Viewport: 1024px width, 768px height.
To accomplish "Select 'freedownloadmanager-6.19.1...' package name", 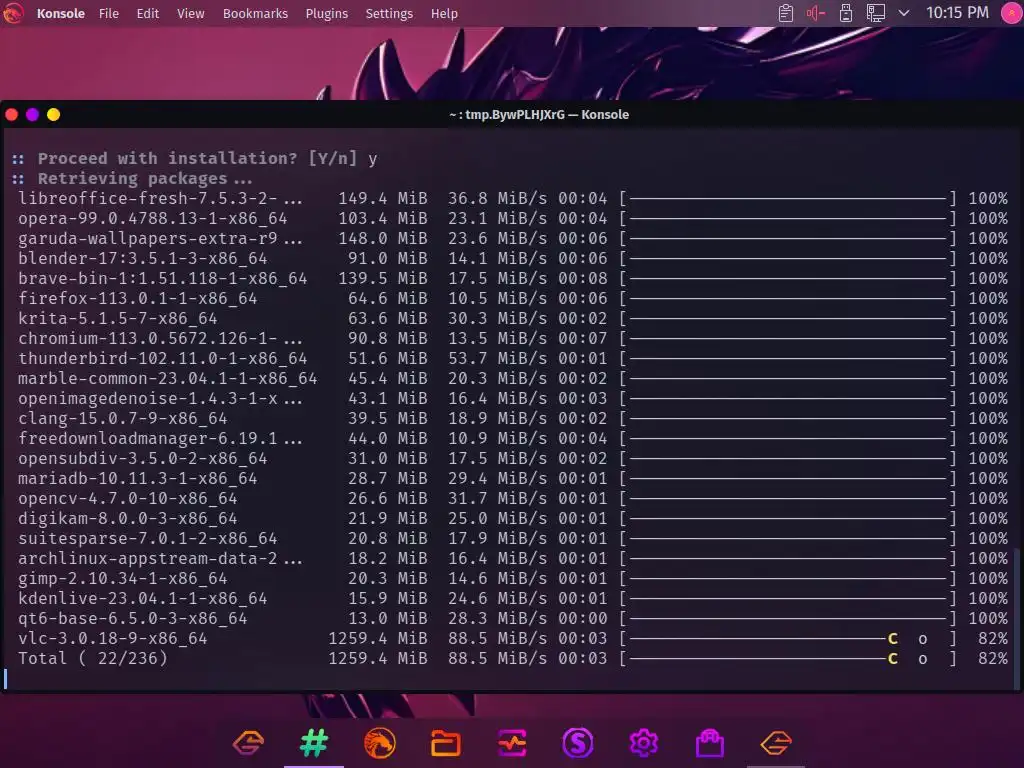I will point(160,438).
